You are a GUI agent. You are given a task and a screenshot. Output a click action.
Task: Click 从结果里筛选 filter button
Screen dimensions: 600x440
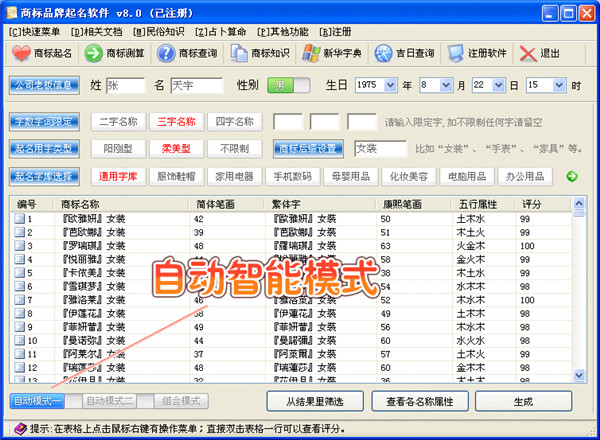pos(315,401)
